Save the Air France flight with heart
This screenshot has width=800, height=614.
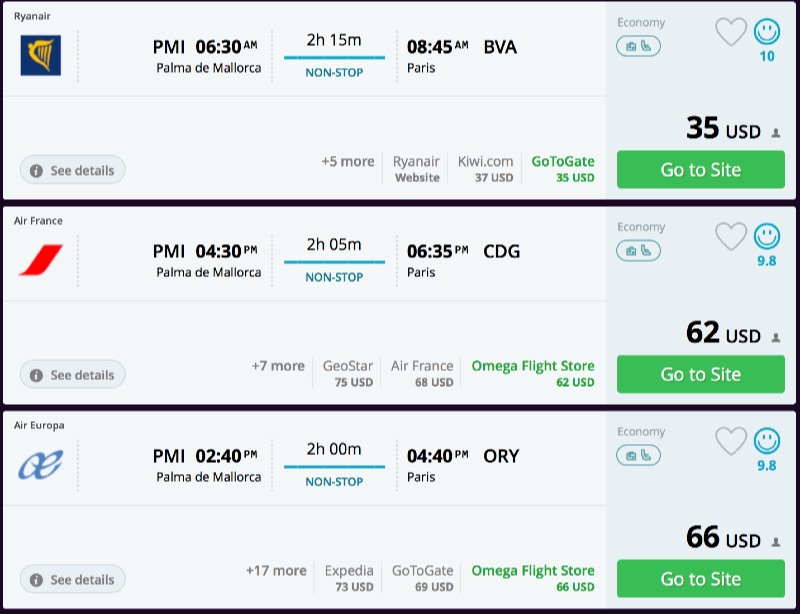point(731,237)
